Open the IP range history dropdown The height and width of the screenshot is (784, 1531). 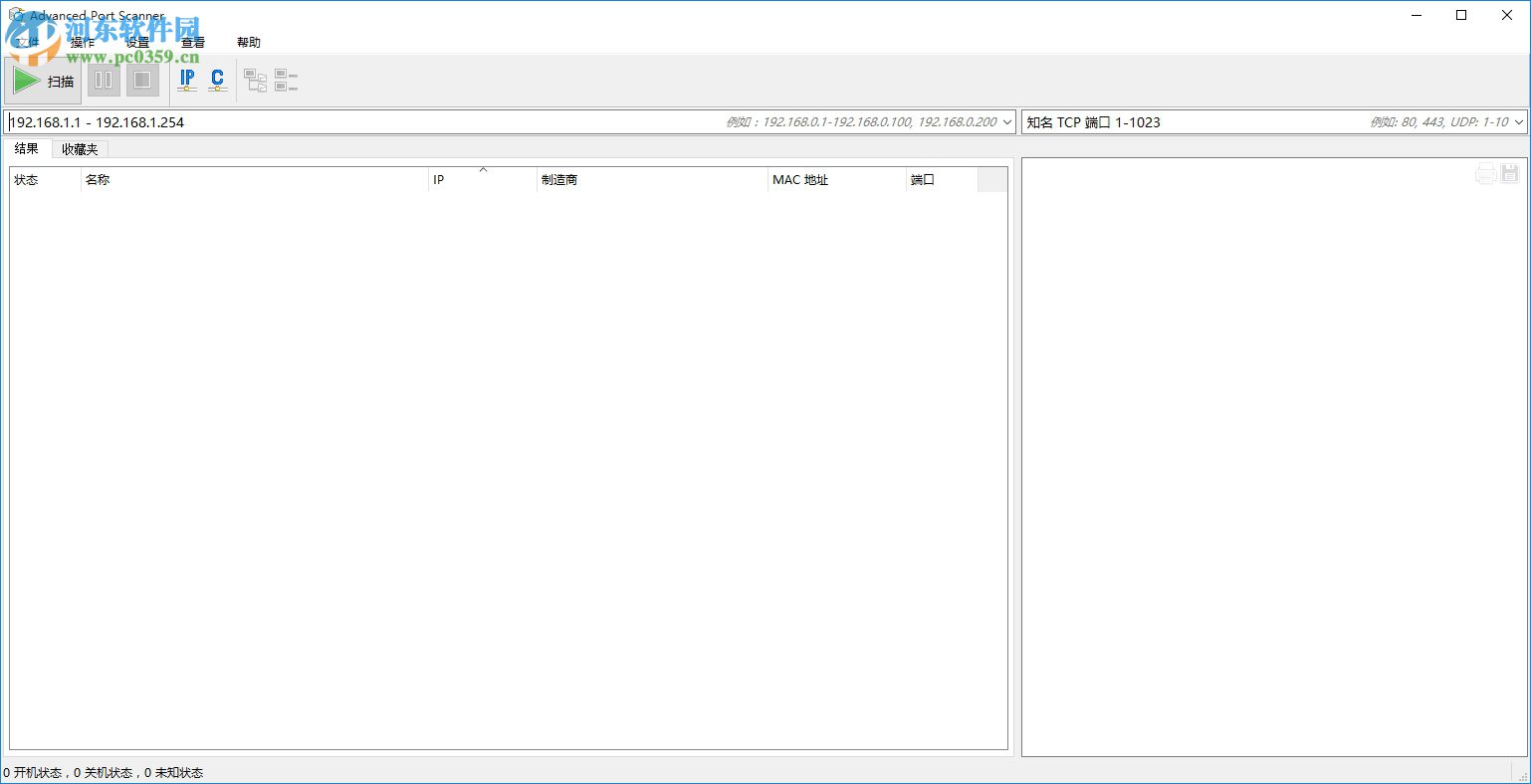[x=1005, y=121]
